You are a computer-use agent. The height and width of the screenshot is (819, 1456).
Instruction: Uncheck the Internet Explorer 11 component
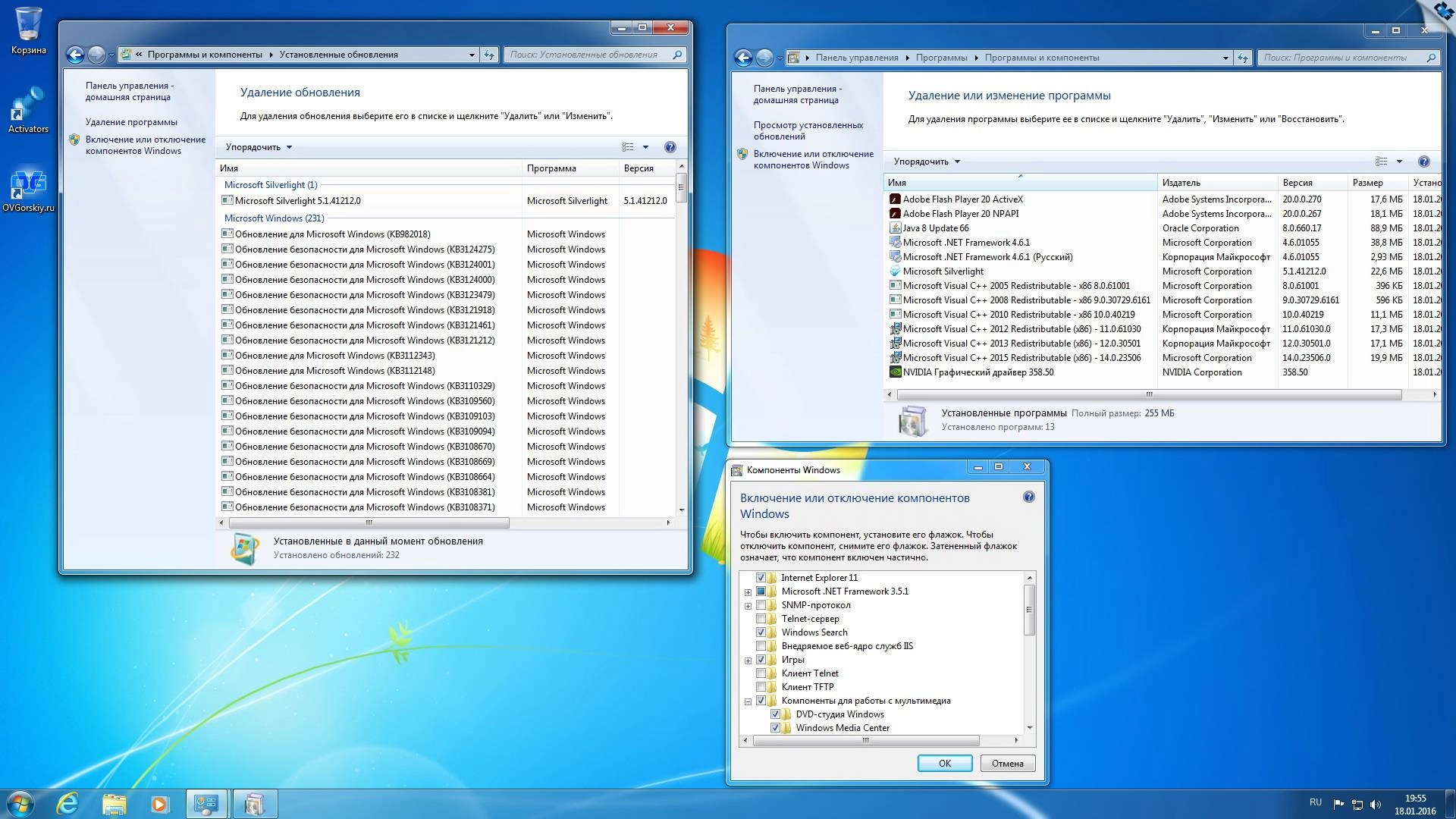pyautogui.click(x=761, y=578)
